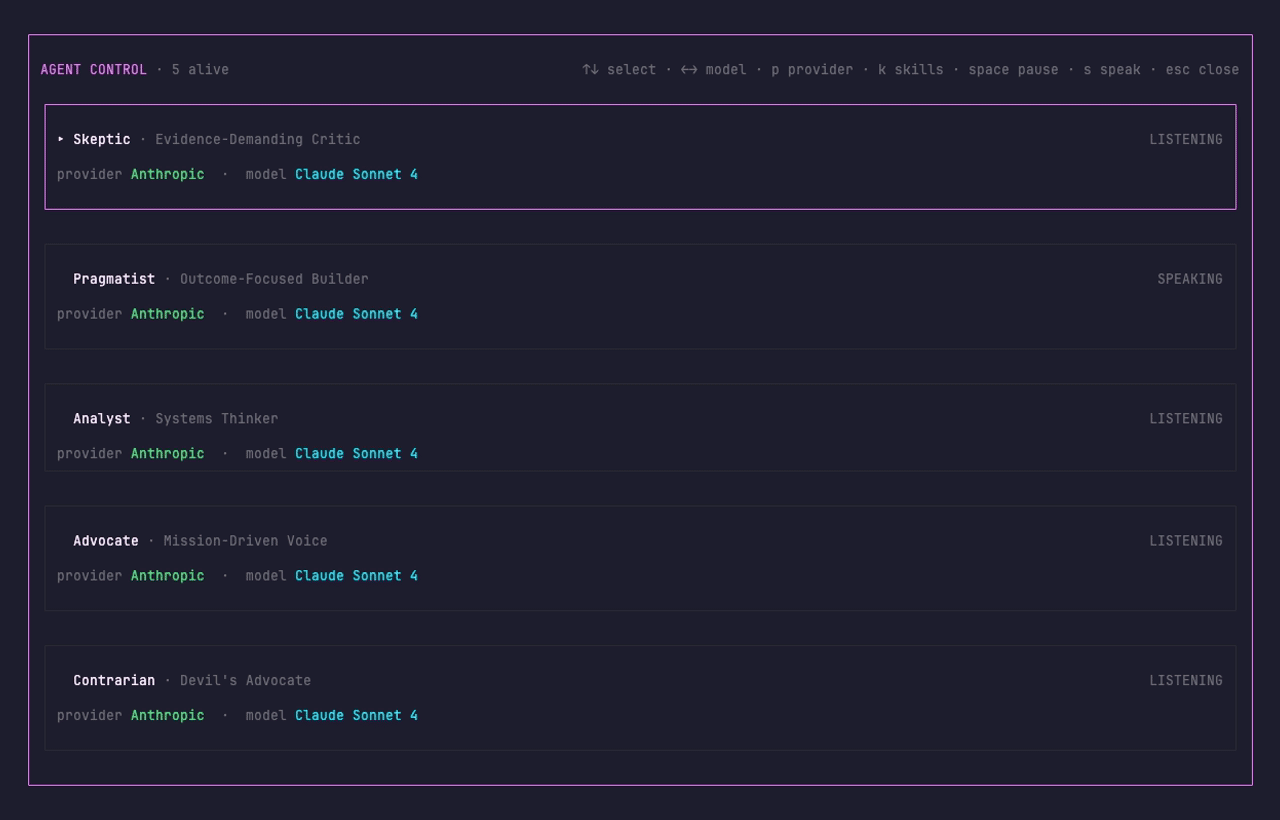Click Claude Sonnet 4 model on Contrarian

pos(356,715)
